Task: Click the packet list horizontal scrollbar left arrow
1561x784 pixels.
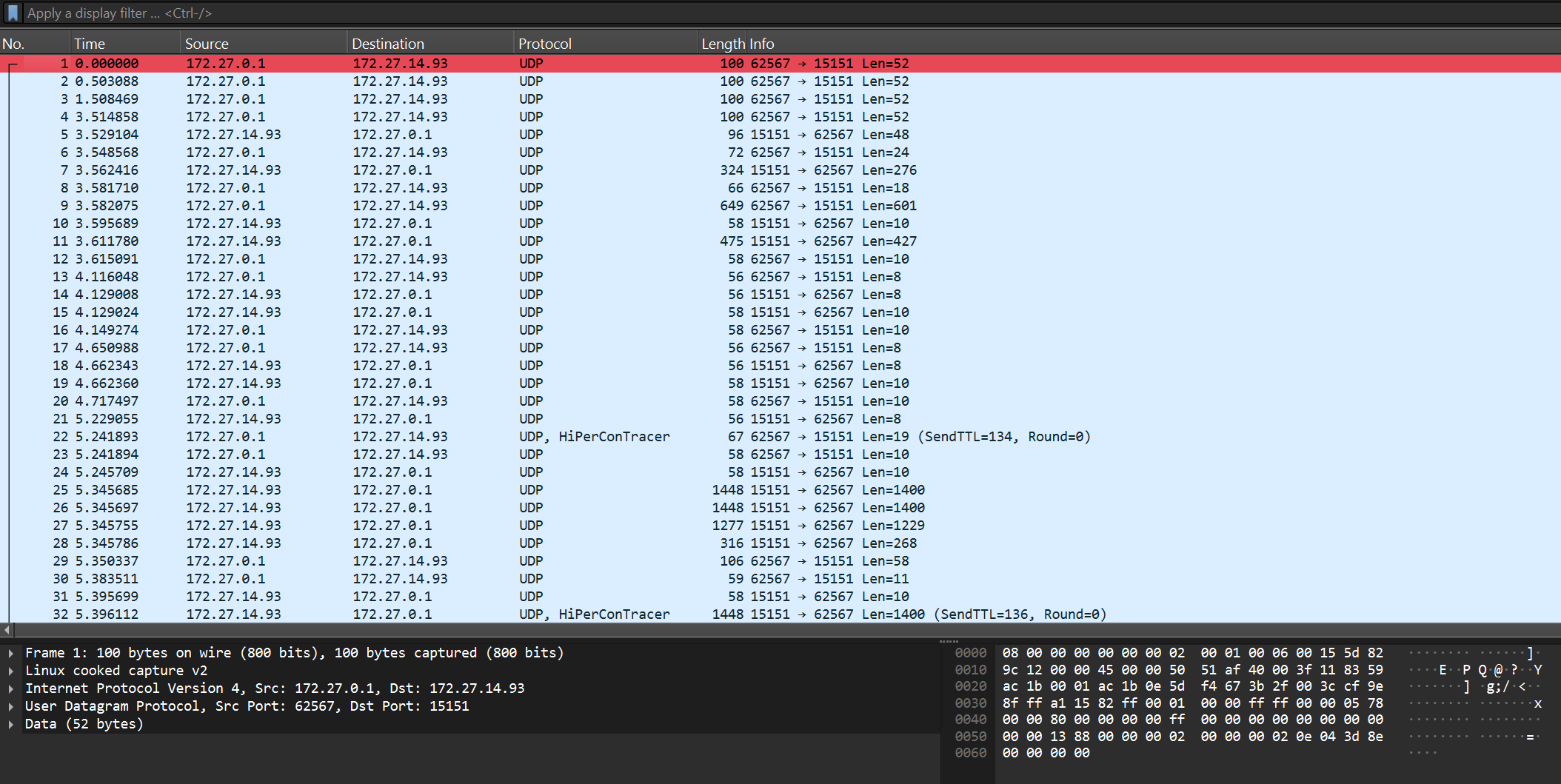Action: 7,630
